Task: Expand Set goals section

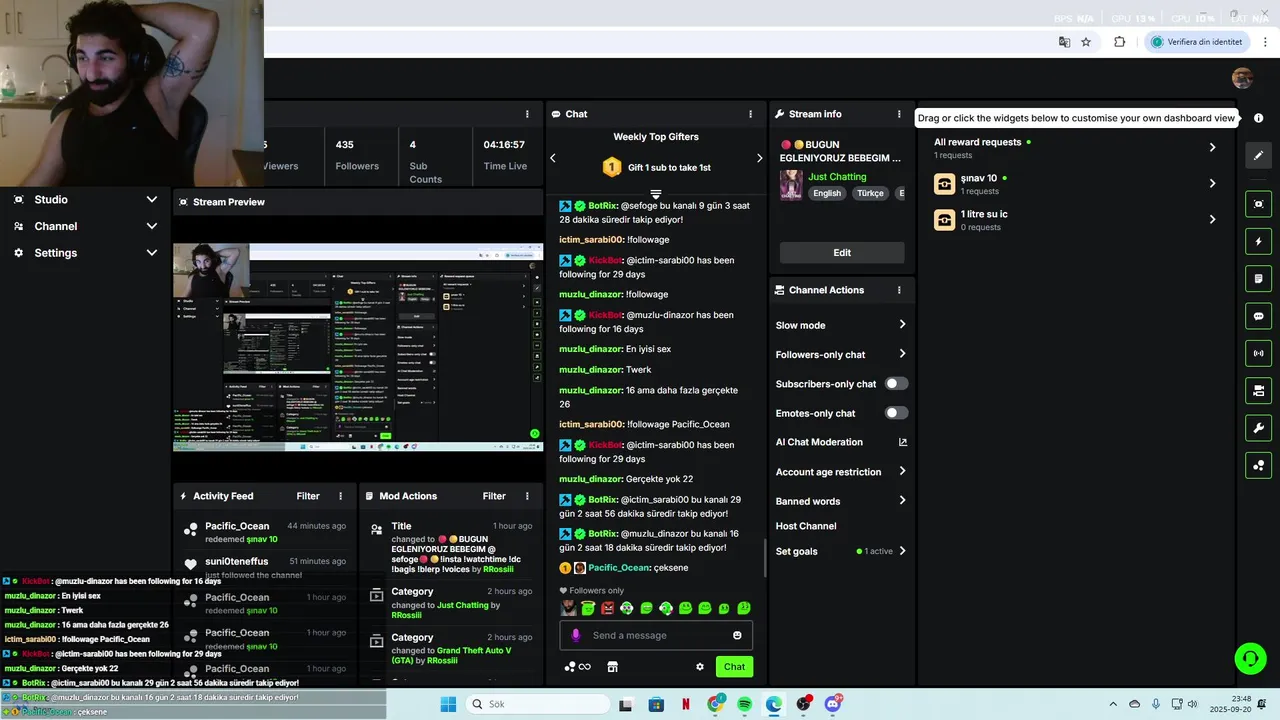Action: click(x=902, y=551)
